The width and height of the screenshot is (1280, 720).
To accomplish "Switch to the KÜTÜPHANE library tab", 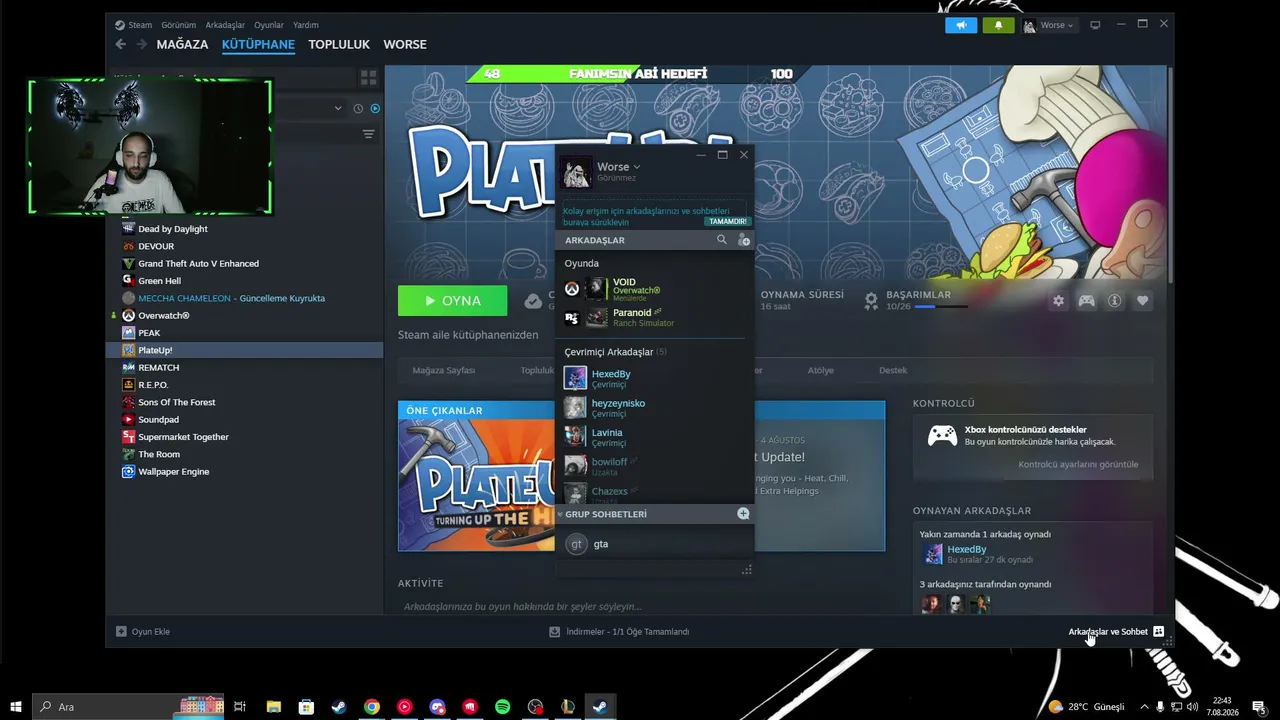I will (x=258, y=45).
